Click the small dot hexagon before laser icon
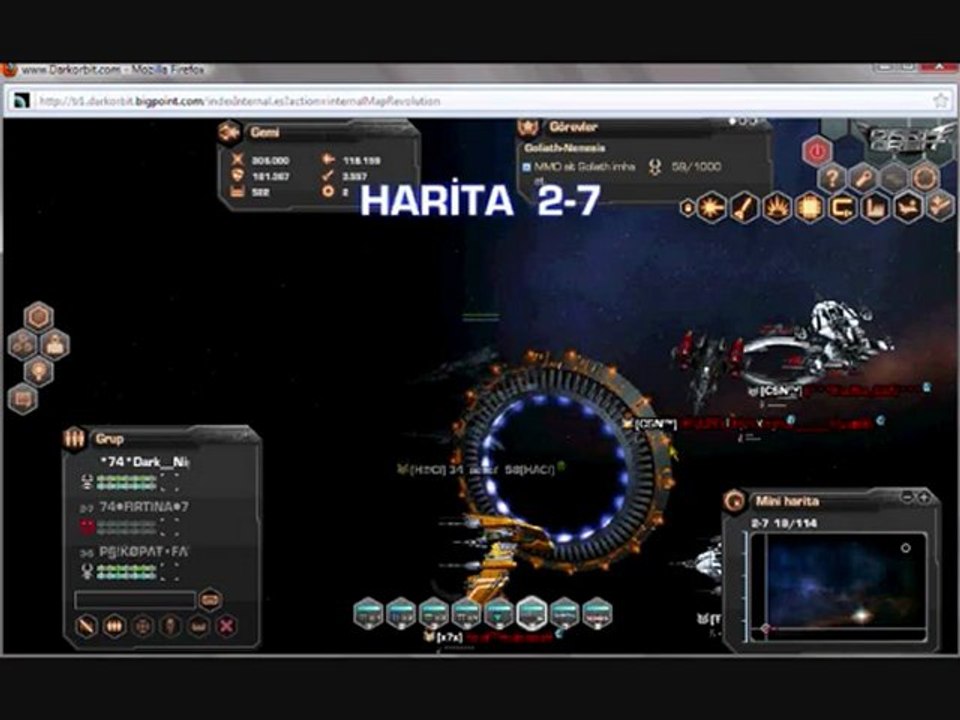This screenshot has height=720, width=960. click(688, 208)
